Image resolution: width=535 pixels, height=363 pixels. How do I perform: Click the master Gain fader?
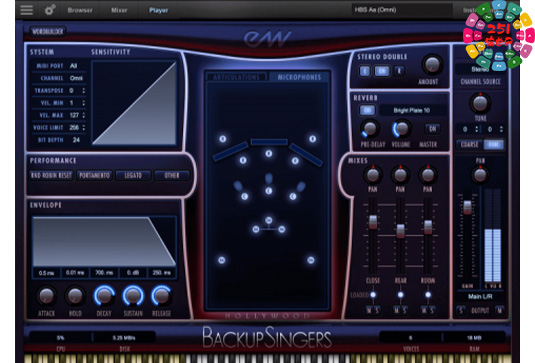467,207
